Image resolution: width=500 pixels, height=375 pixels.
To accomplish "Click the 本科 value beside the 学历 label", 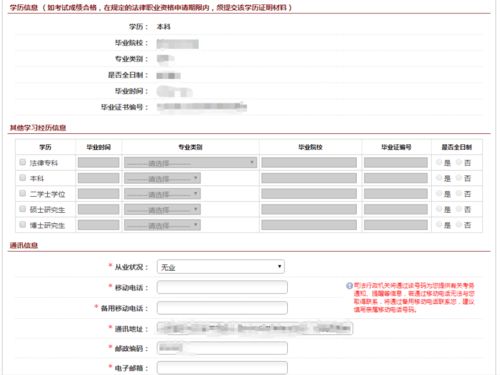I will coord(164,27).
